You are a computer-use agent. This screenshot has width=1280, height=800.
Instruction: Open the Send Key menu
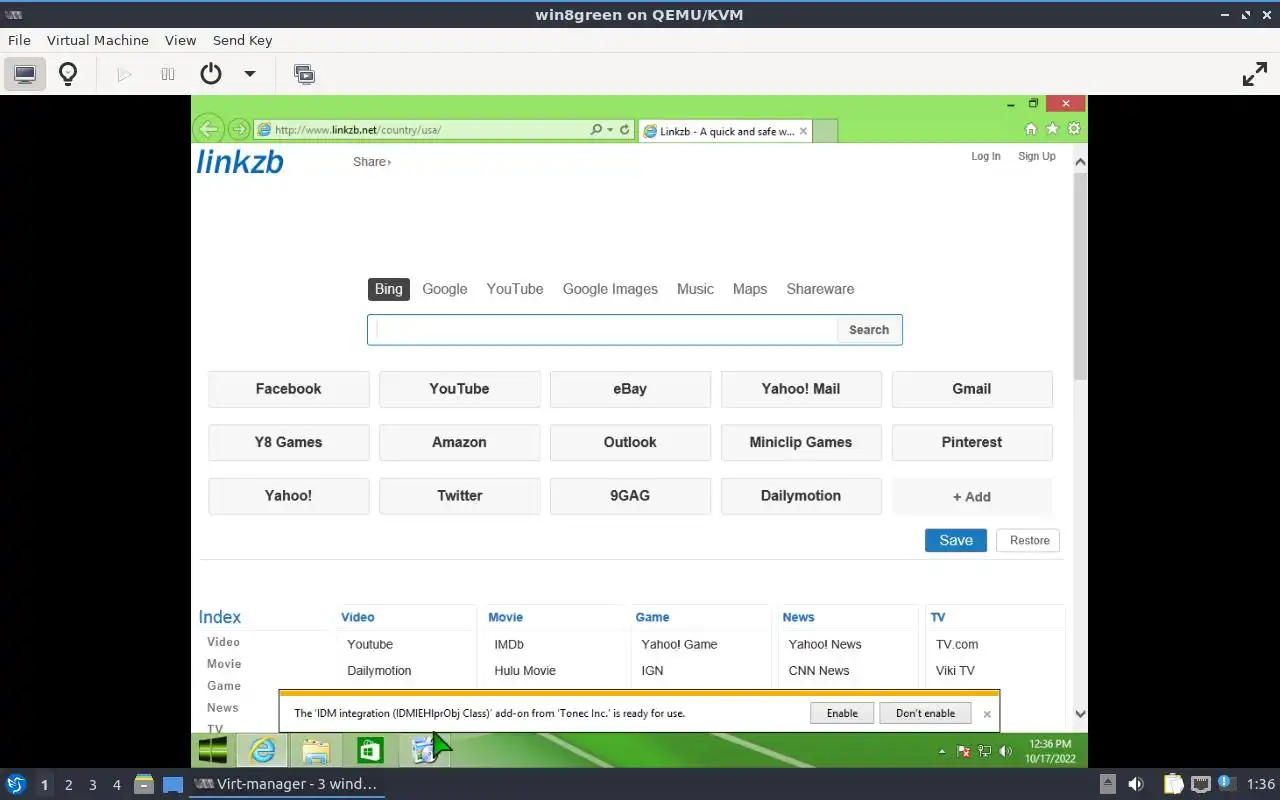coord(242,40)
